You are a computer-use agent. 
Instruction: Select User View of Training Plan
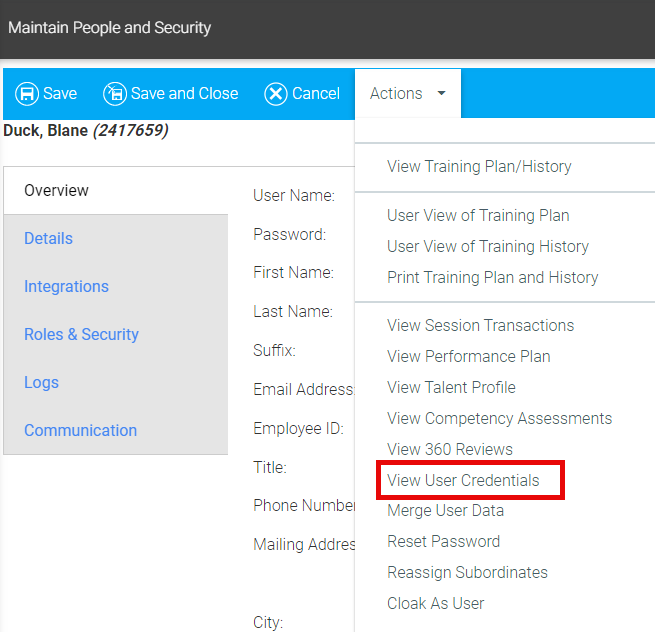pyautogui.click(x=478, y=215)
